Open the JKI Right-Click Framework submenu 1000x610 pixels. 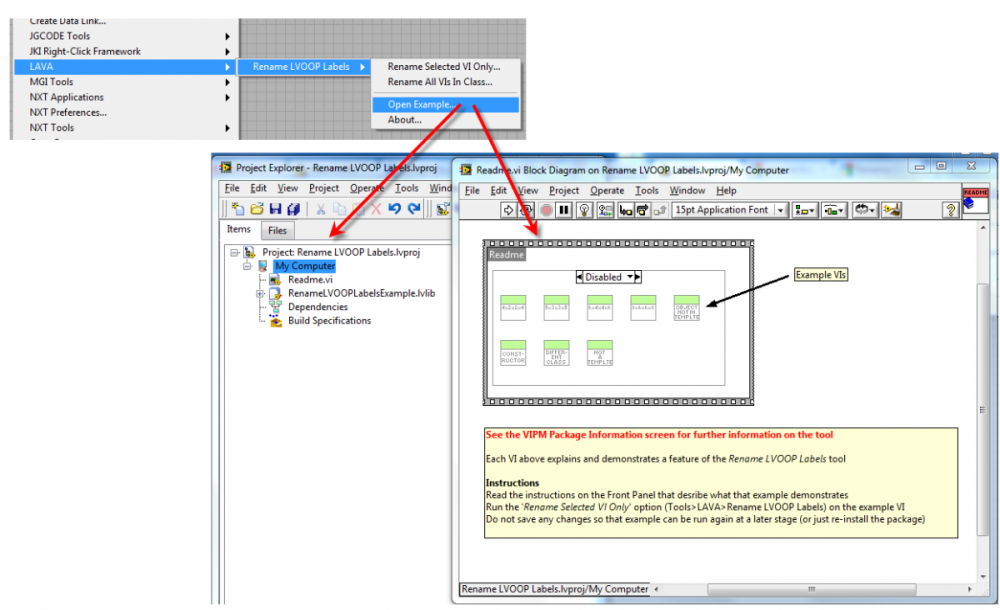pyautogui.click(x=125, y=51)
